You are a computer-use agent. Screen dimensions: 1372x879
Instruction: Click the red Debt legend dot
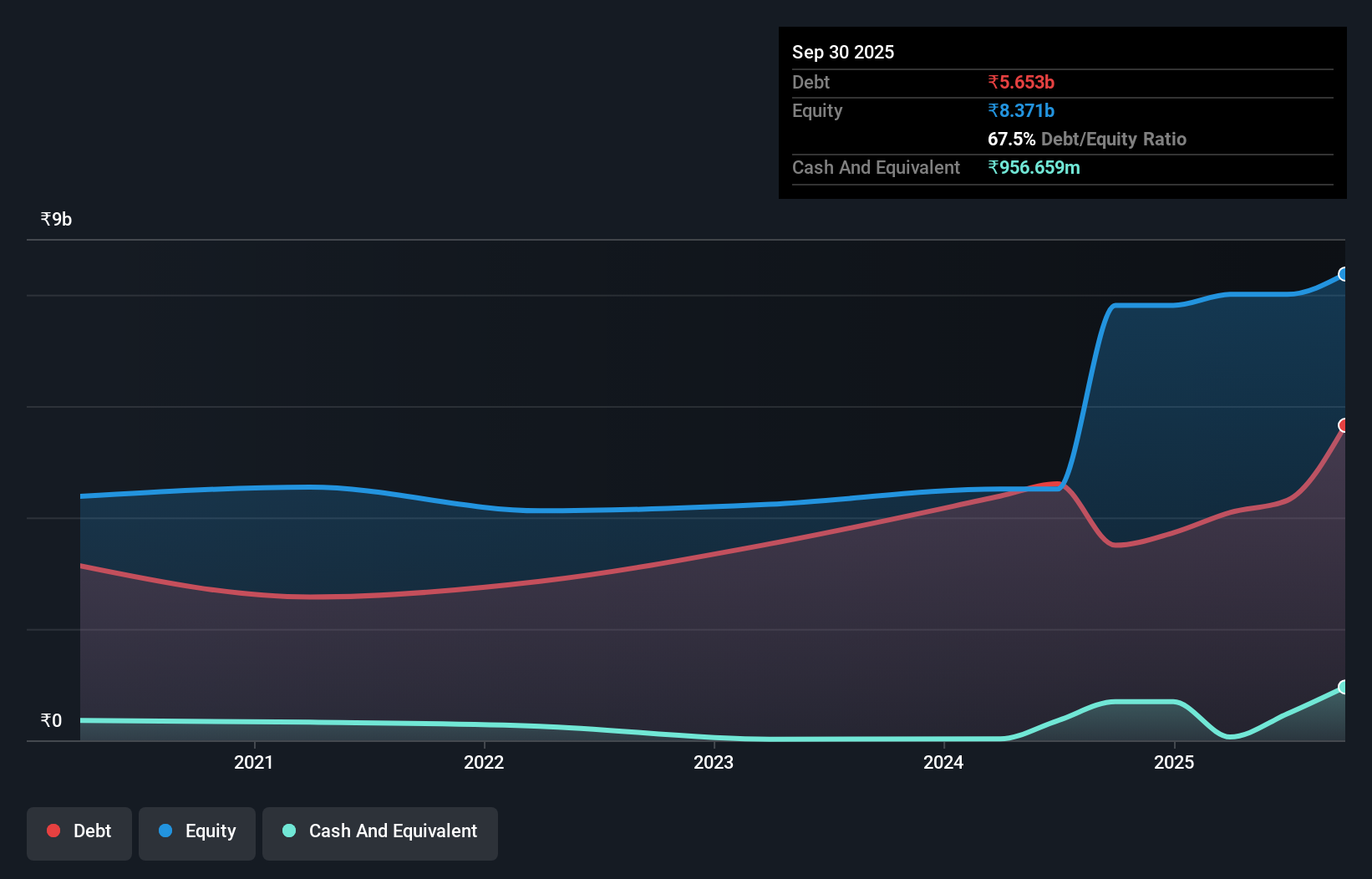pyautogui.click(x=53, y=831)
